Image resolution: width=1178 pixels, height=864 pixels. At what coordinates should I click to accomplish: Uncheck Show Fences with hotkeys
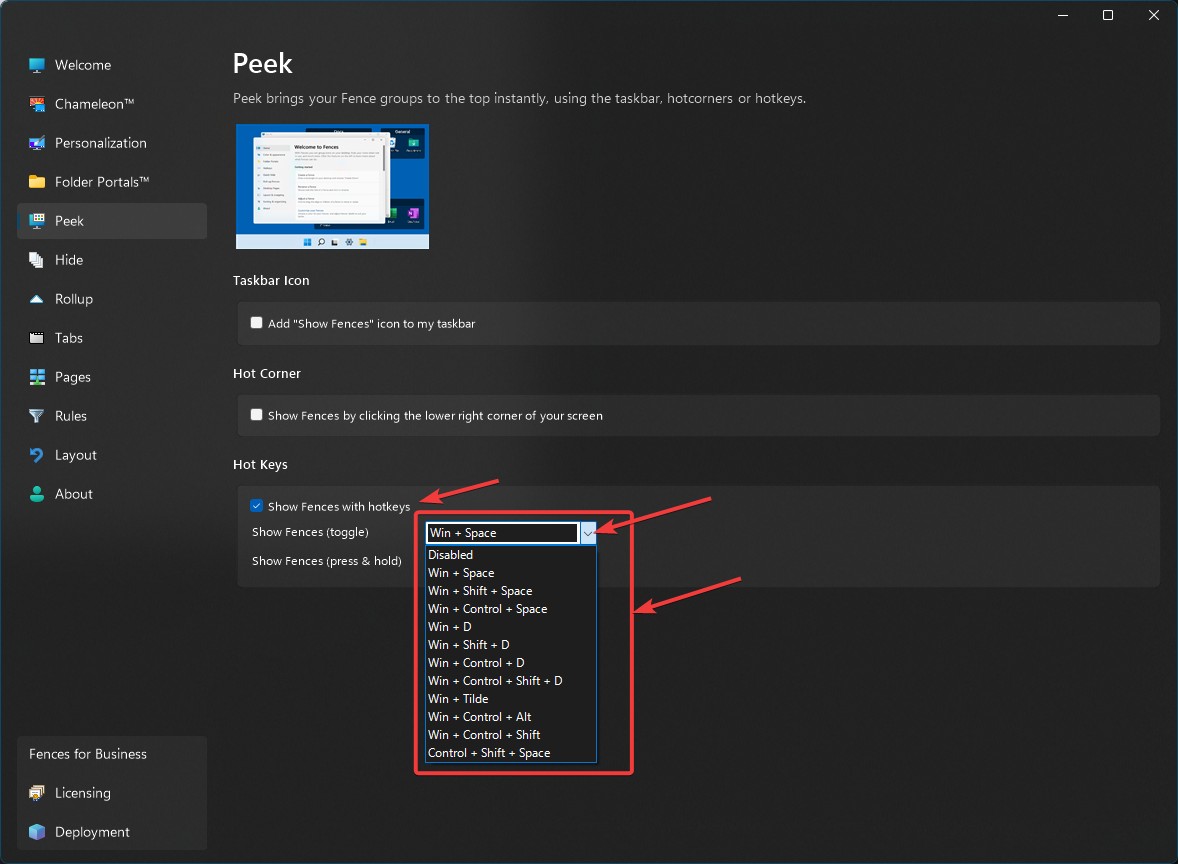pos(257,506)
